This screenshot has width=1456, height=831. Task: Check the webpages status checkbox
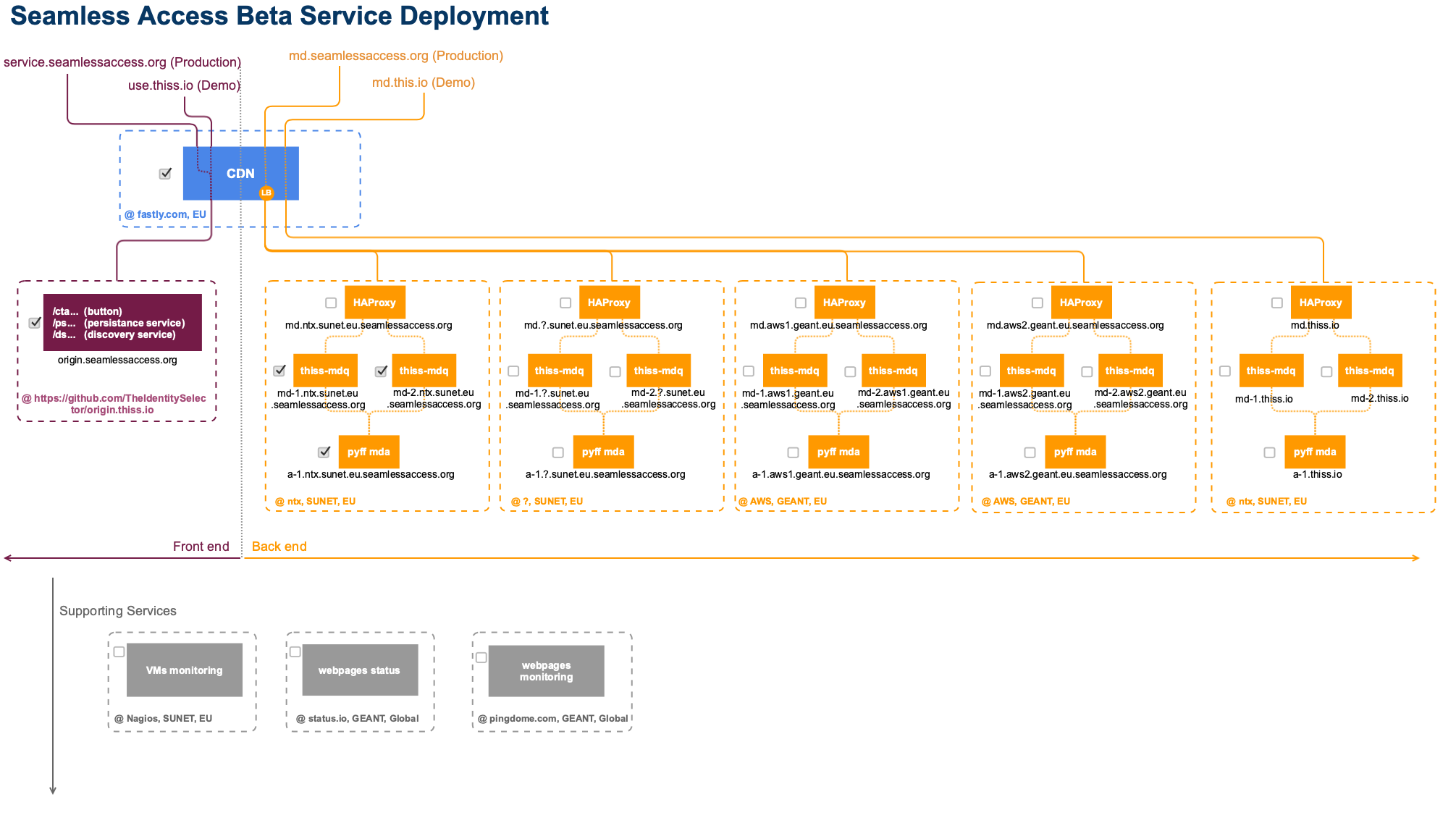tap(295, 652)
